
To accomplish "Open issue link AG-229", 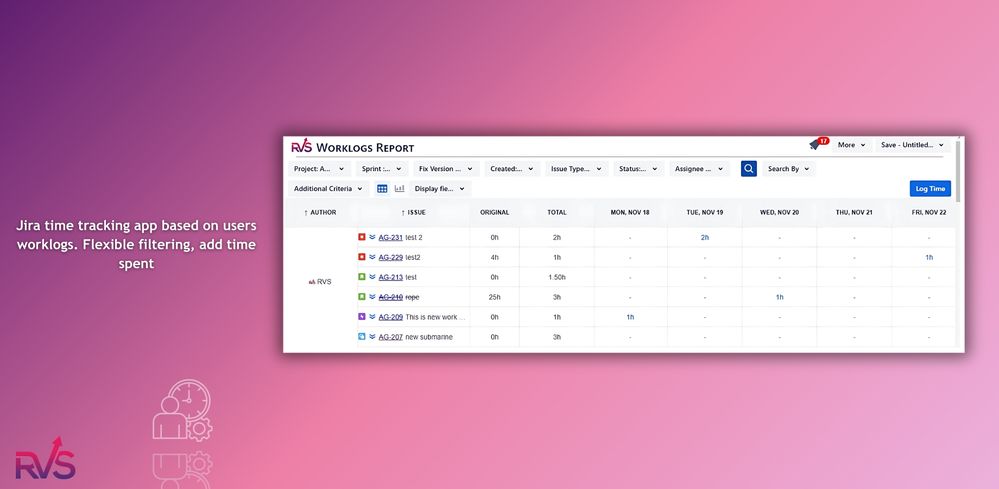I will pyautogui.click(x=391, y=257).
